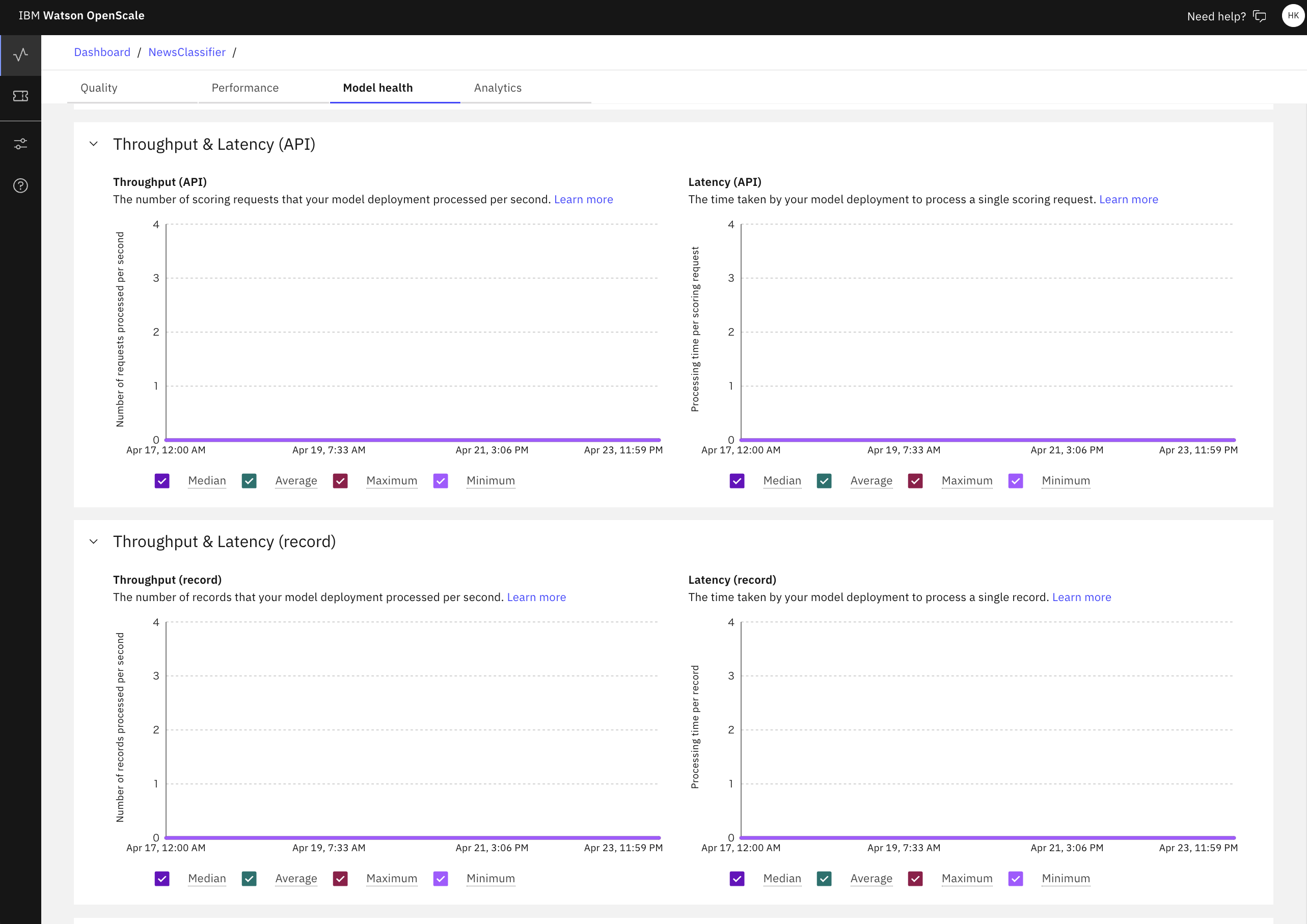Click the purple line in Throughput (API) chart
The width and height of the screenshot is (1307, 924).
(413, 440)
